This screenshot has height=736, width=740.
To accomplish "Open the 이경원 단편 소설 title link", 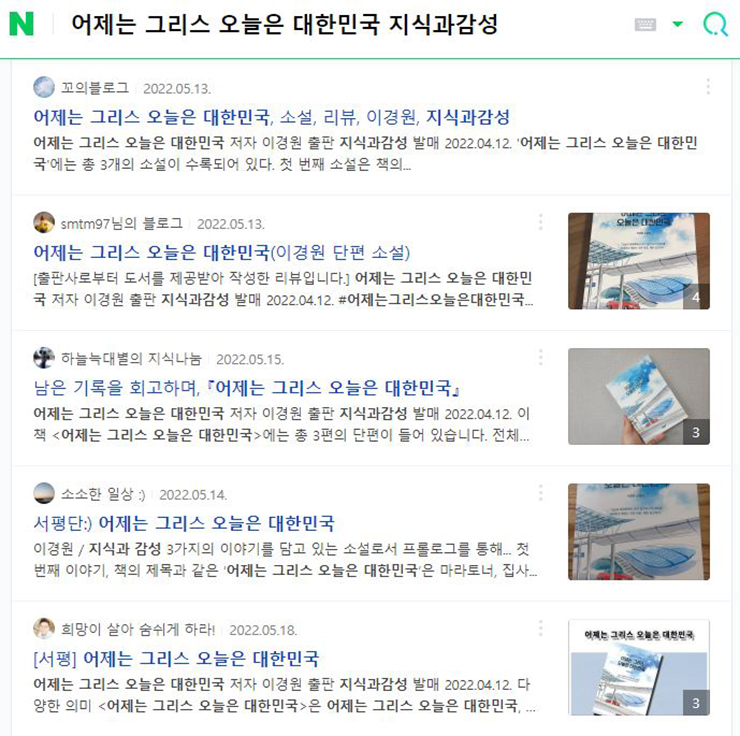I will pos(222,252).
